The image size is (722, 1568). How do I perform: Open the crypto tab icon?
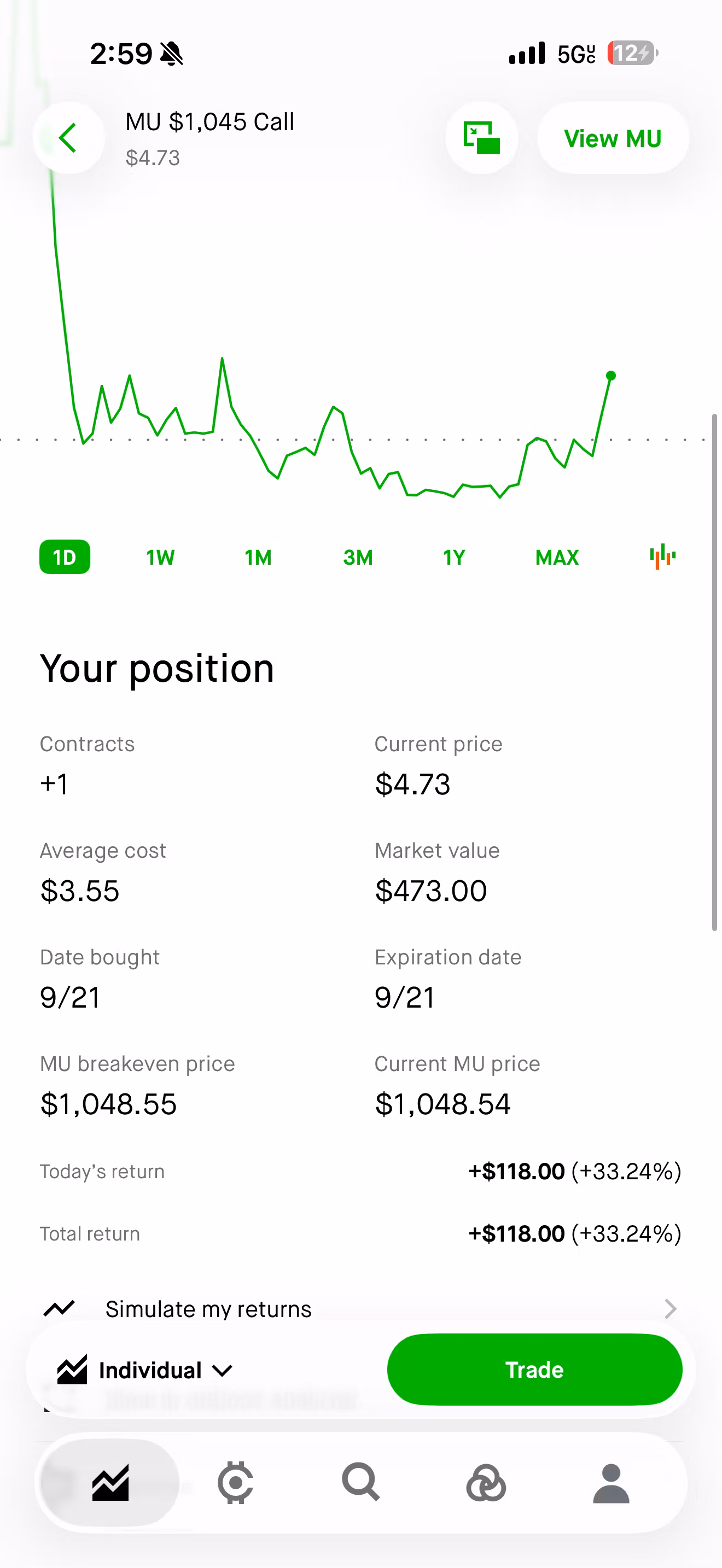pos(236,1482)
